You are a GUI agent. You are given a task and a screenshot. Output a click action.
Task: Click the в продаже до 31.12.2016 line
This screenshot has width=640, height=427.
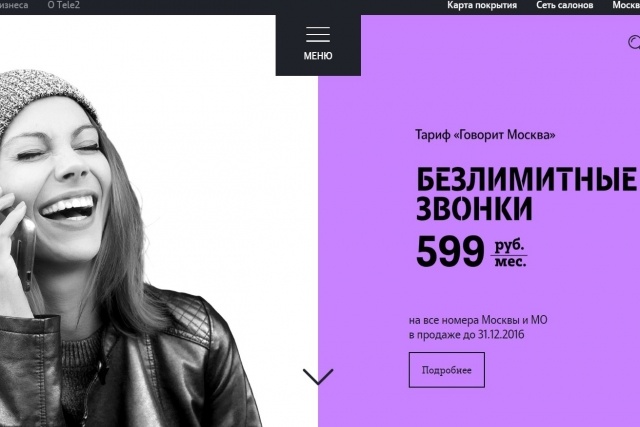[467, 335]
